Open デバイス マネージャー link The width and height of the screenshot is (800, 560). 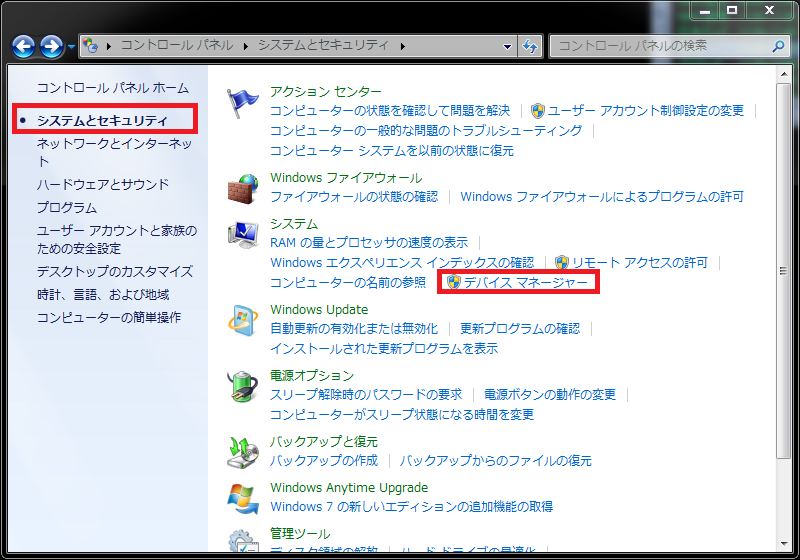[526, 283]
